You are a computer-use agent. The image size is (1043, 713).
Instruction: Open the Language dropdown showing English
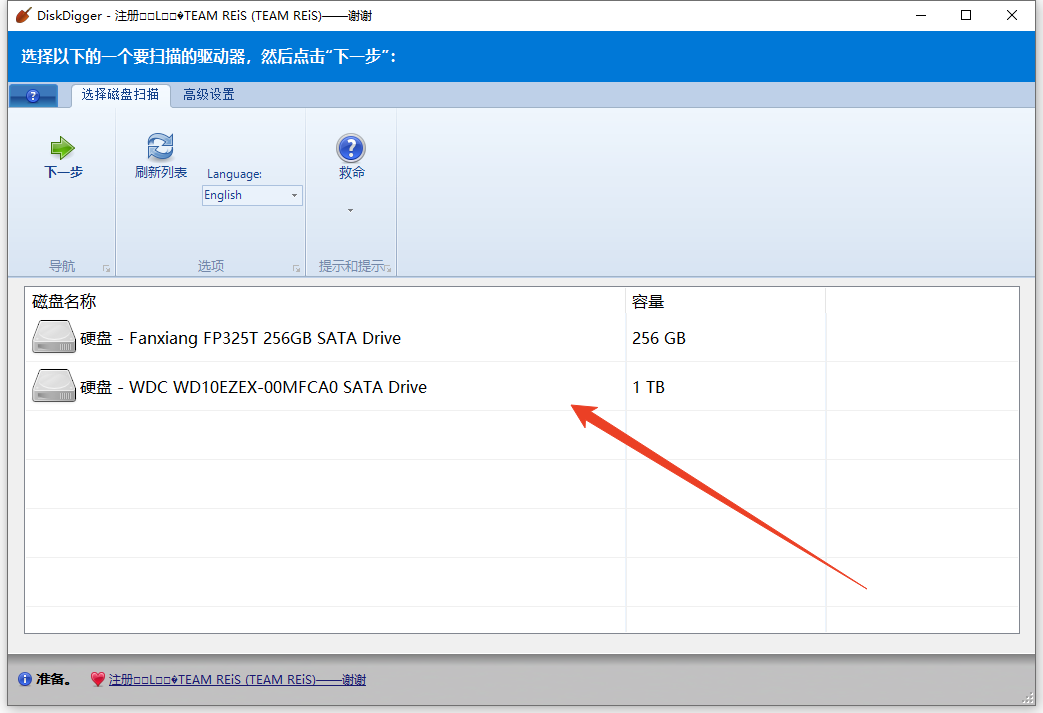click(252, 195)
